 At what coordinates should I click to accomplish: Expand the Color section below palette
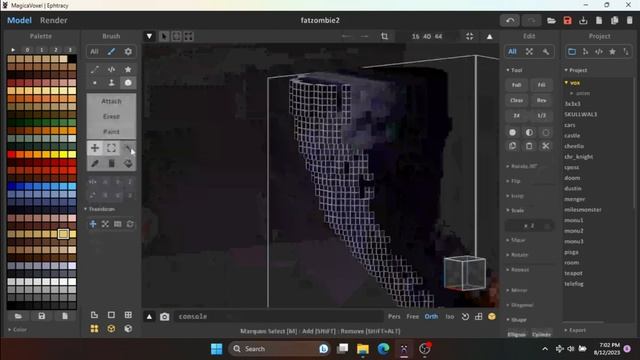pos(17,329)
